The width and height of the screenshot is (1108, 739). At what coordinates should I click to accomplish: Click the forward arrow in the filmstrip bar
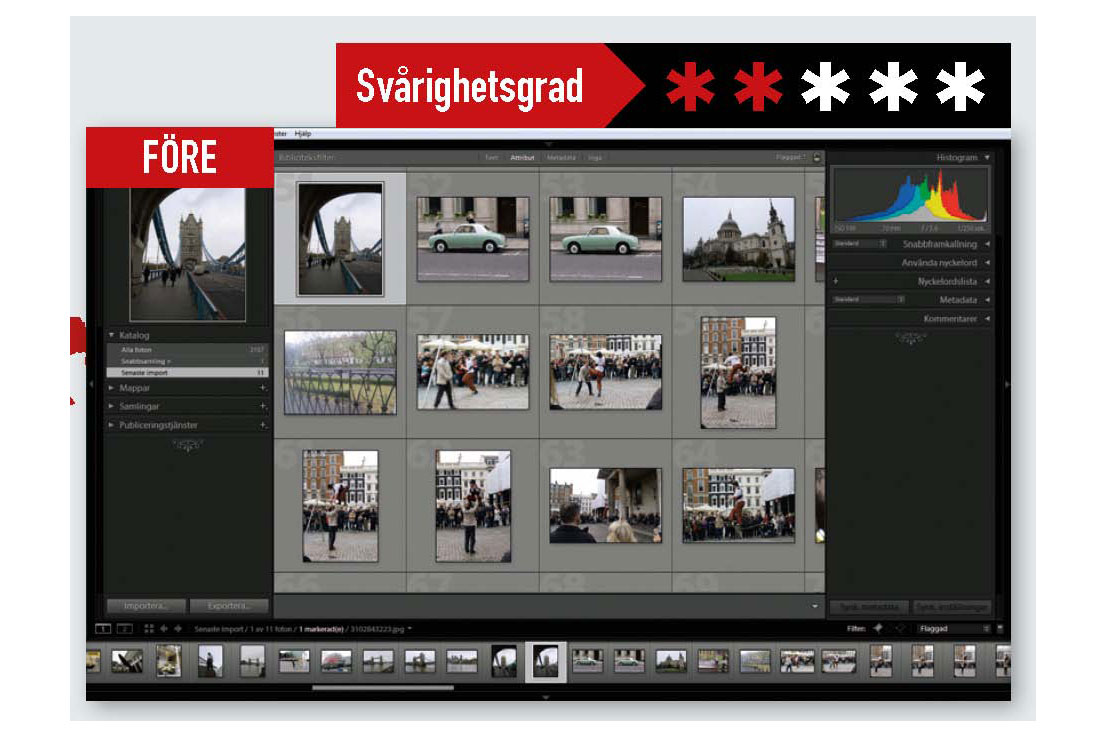178,629
